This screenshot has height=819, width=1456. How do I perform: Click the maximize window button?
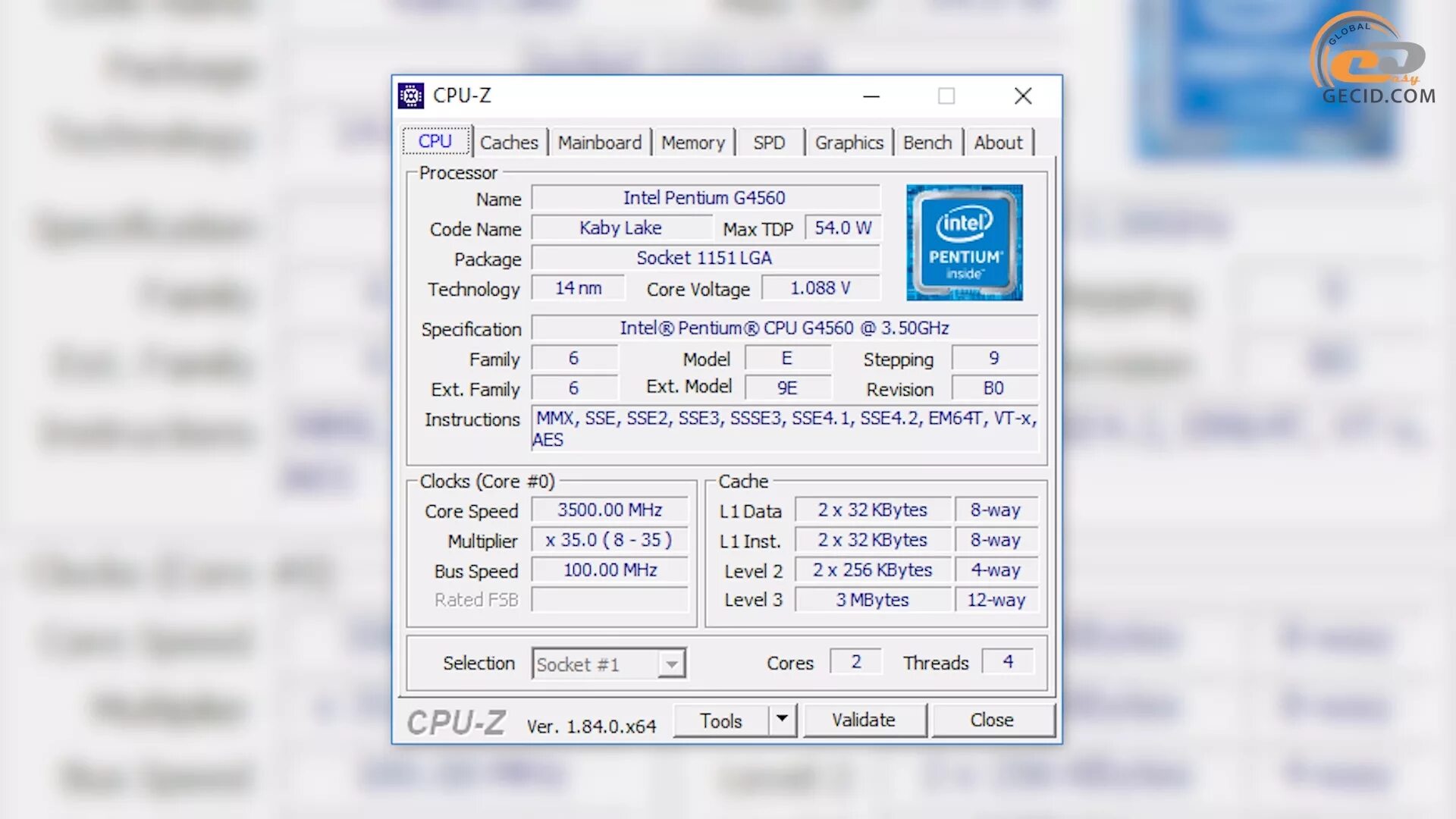(x=946, y=96)
